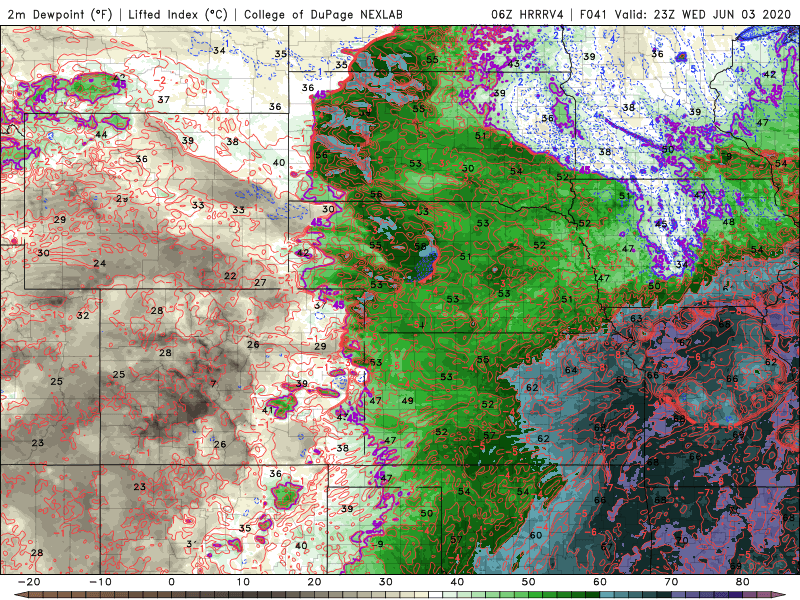Click the '80' label on the color scale
The width and height of the screenshot is (800, 600).
(x=743, y=582)
